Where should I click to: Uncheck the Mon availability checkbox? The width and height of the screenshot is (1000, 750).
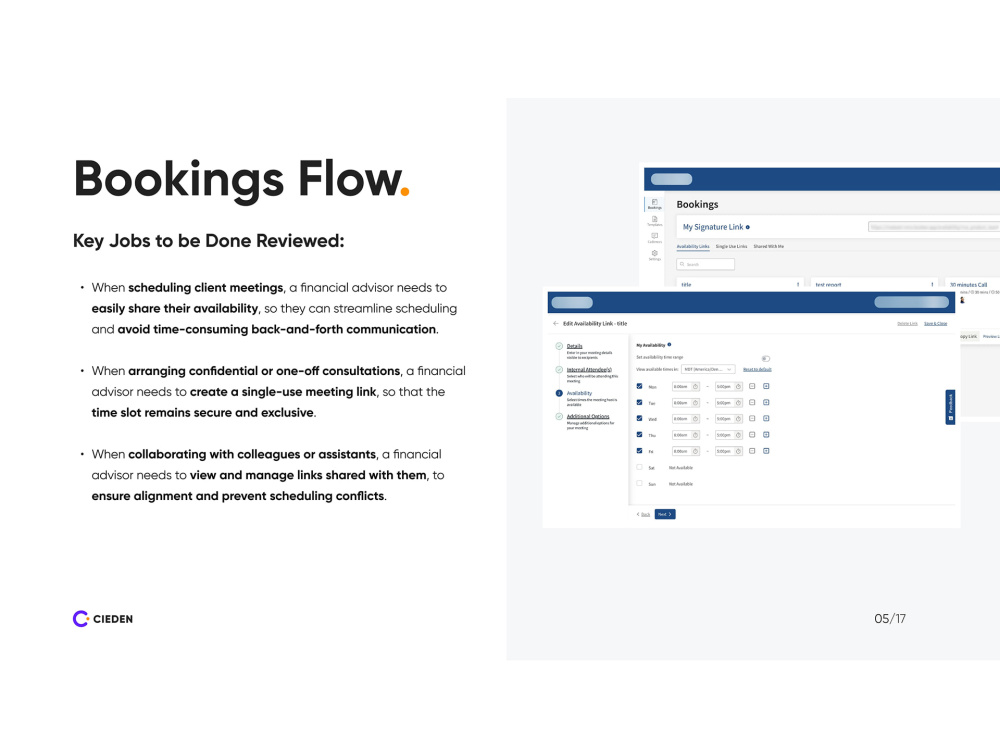click(x=639, y=386)
